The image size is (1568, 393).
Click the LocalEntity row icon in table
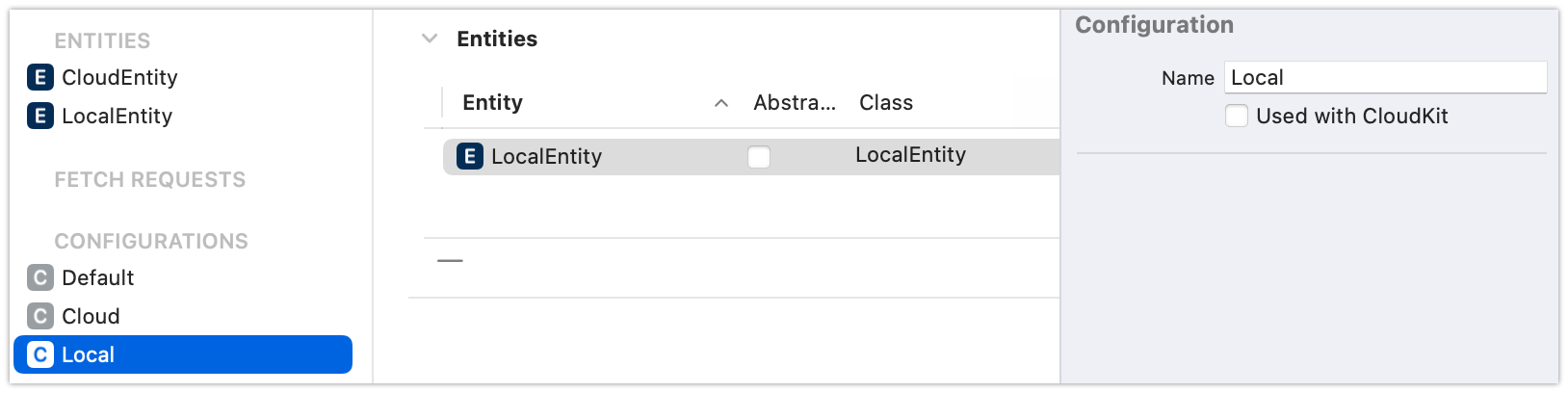click(469, 157)
